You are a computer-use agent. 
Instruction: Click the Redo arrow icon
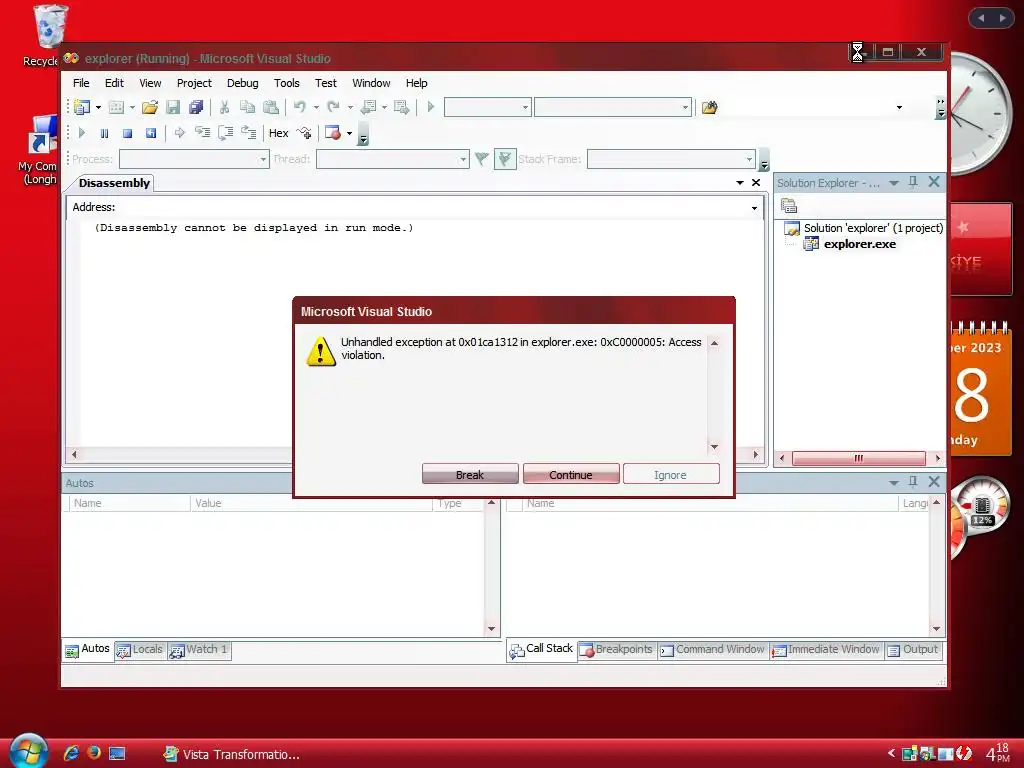tap(334, 107)
